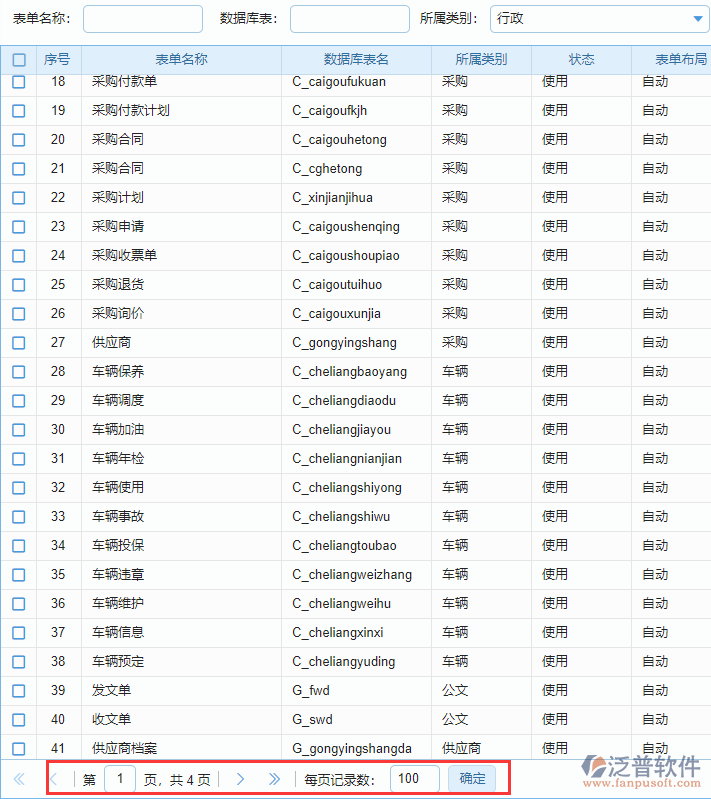Click the 表单名称 search input field
The height and width of the screenshot is (799, 711).
coord(134,19)
